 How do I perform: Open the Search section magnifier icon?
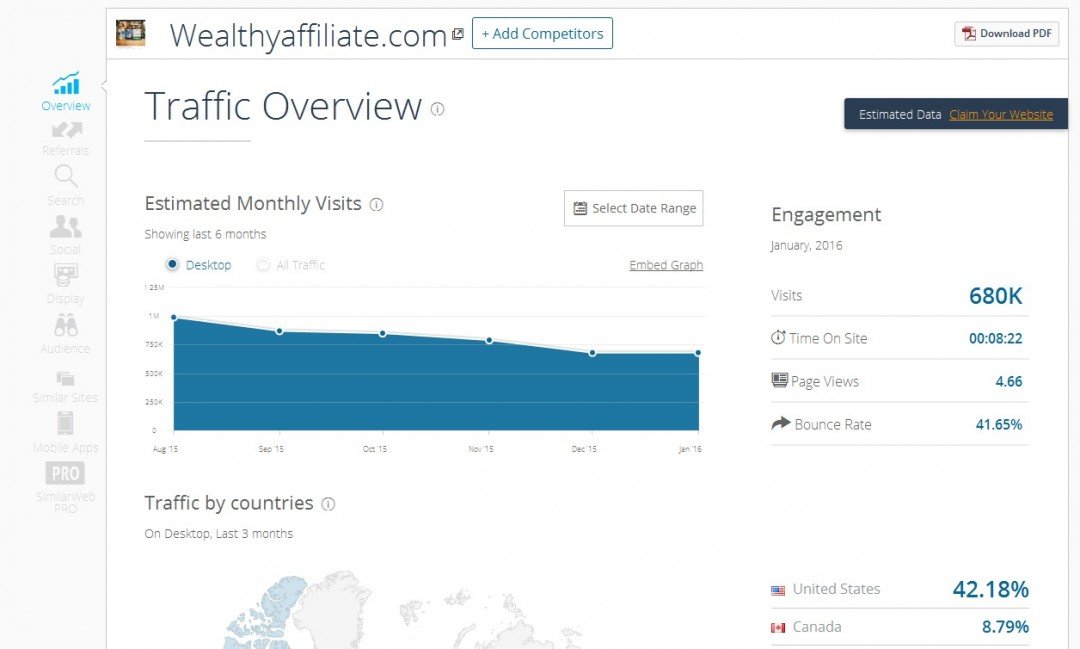[x=66, y=176]
